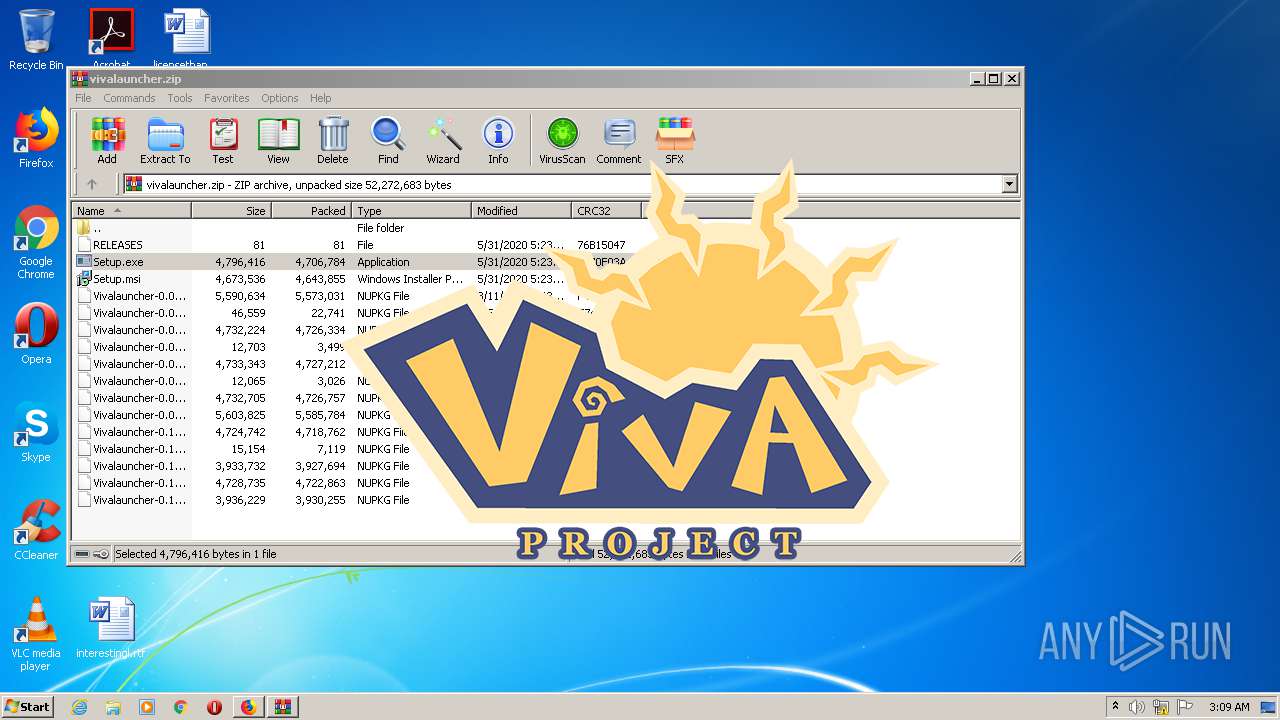Sort by the Modified column header
This screenshot has height=720, width=1280.
[x=521, y=211]
